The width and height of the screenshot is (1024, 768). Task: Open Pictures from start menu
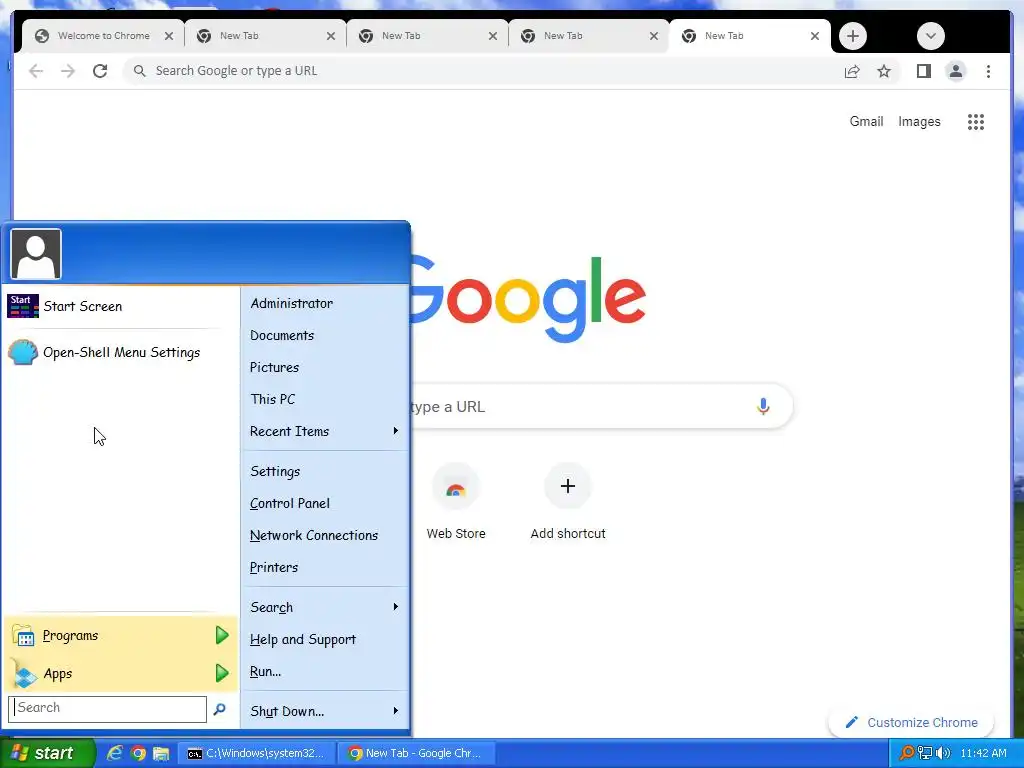coord(325,367)
